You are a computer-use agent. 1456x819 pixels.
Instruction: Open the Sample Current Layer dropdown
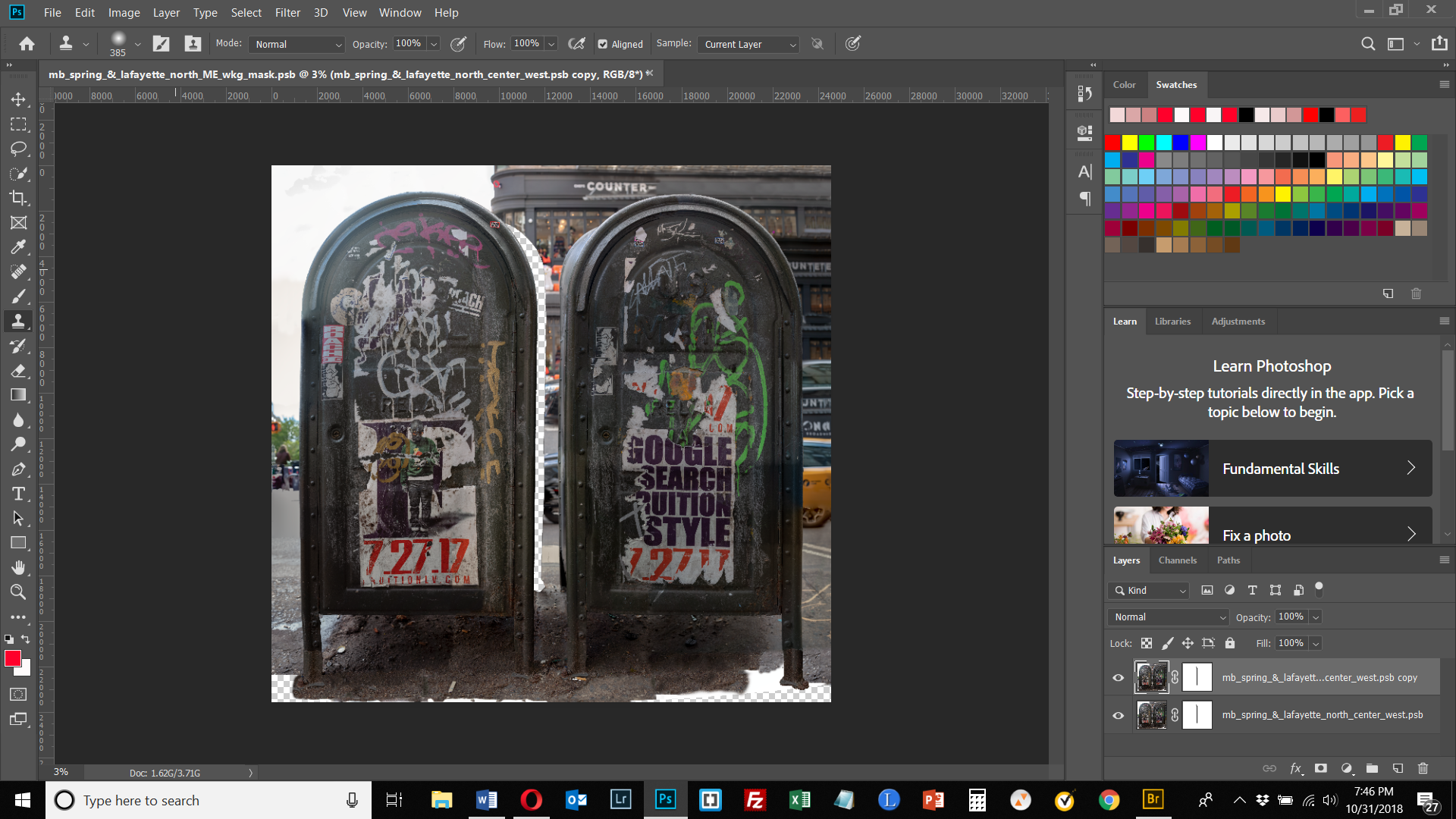[748, 44]
